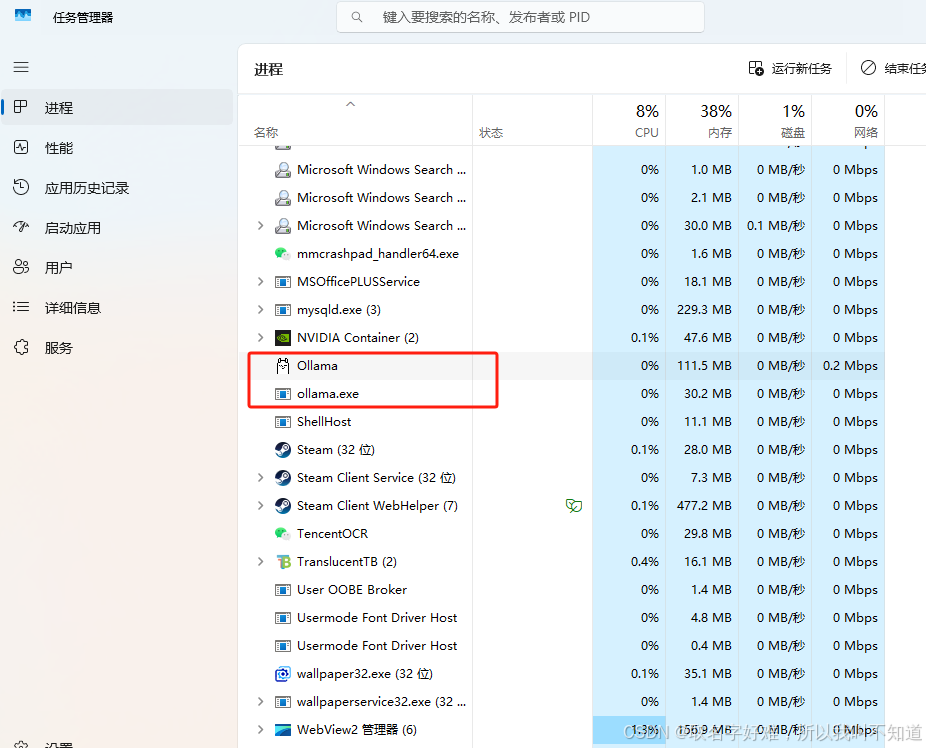Screen dimensions: 926x748
Task: Open the 用户 tab
Action: point(117,267)
